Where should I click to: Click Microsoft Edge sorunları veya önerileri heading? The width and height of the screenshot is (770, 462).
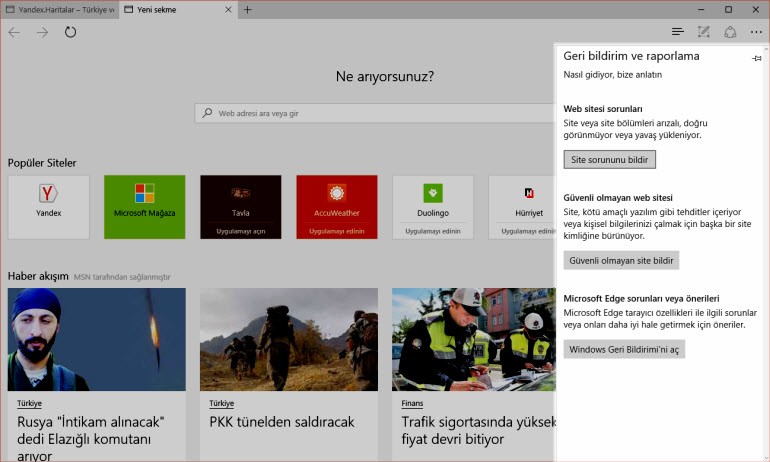click(x=641, y=298)
